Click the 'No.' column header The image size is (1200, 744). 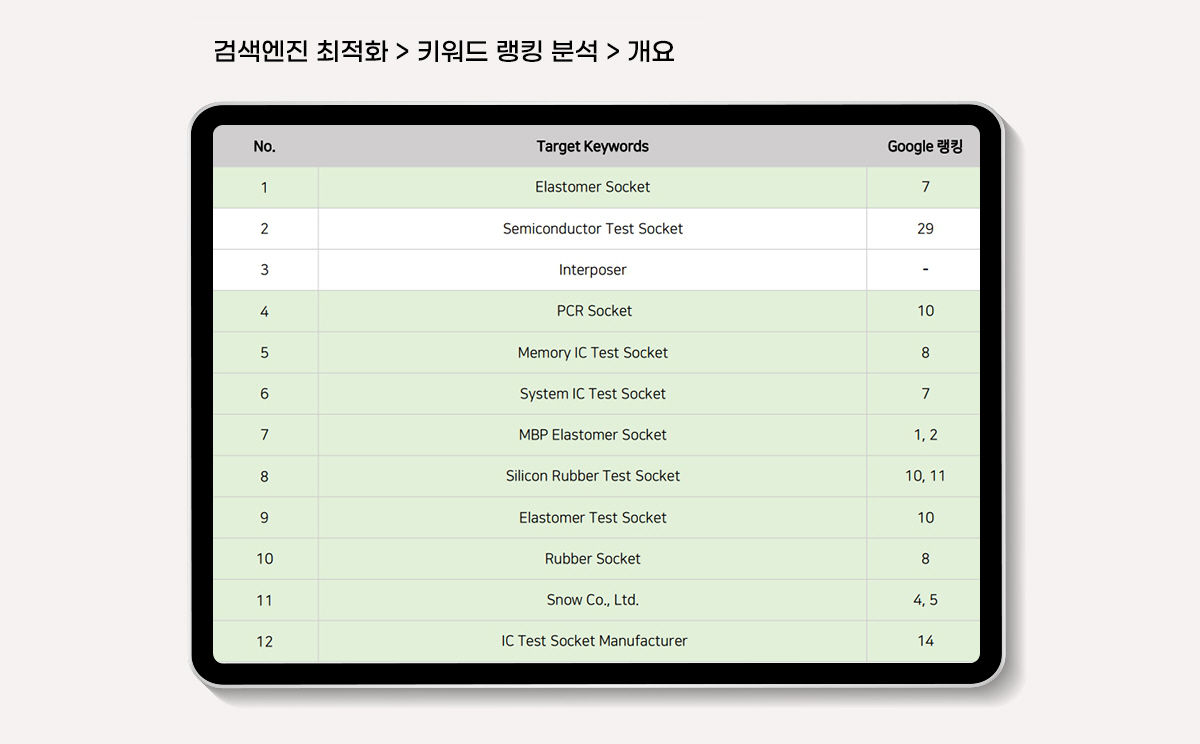[265, 146]
